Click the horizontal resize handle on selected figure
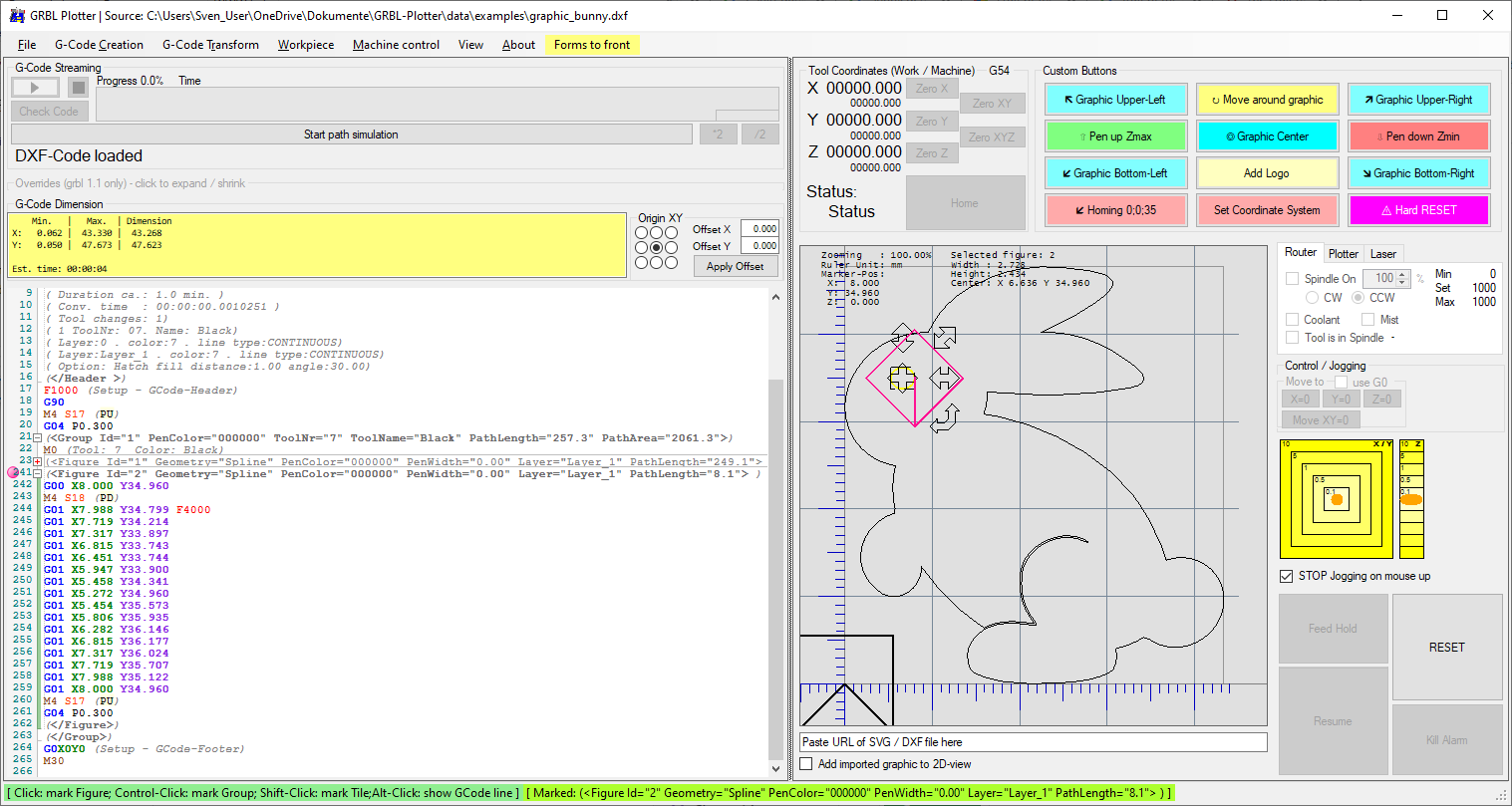 point(943,378)
